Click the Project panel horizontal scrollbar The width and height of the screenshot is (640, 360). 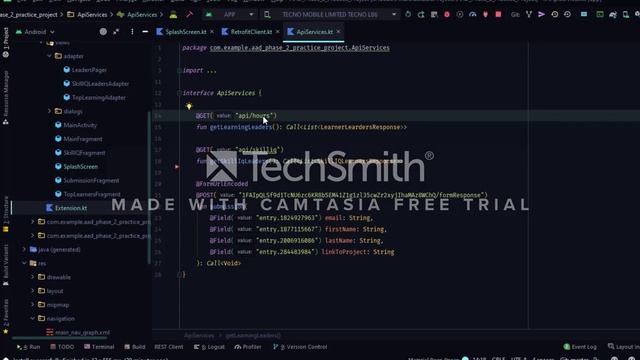coord(59,338)
